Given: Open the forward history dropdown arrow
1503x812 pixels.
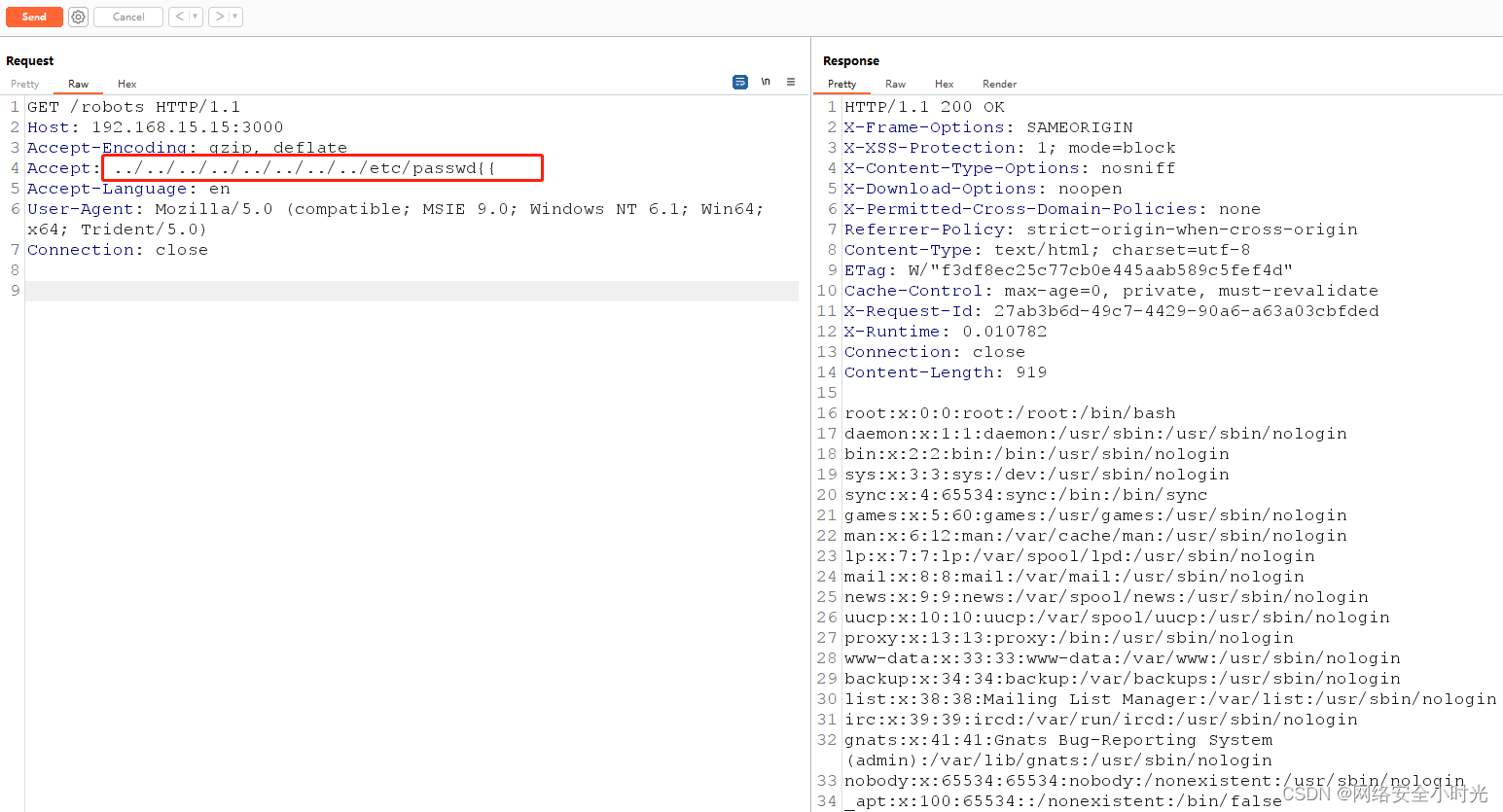Looking at the screenshot, I should click(235, 17).
